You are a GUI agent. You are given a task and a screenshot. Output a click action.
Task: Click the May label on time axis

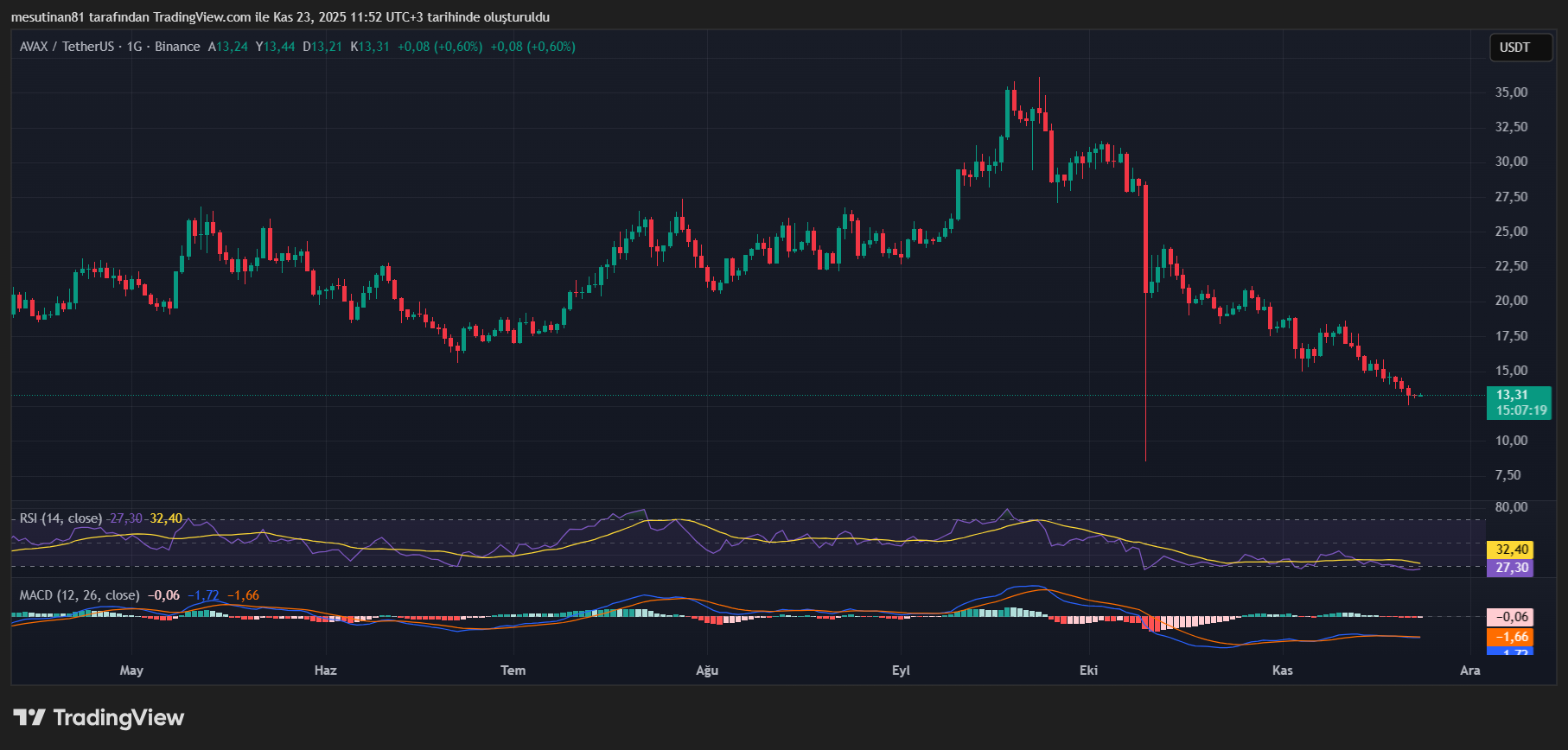(131, 671)
